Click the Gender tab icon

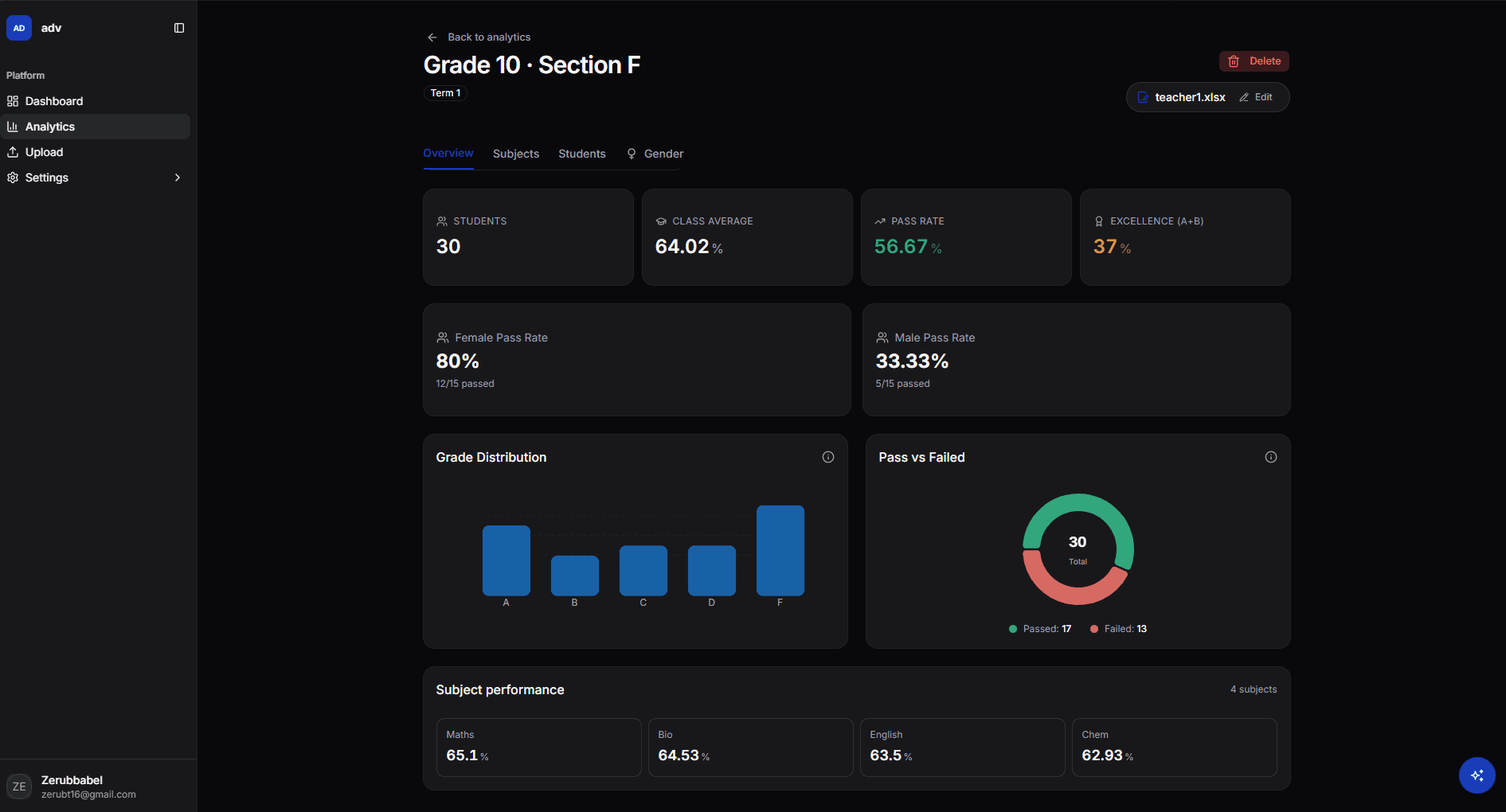coord(632,154)
